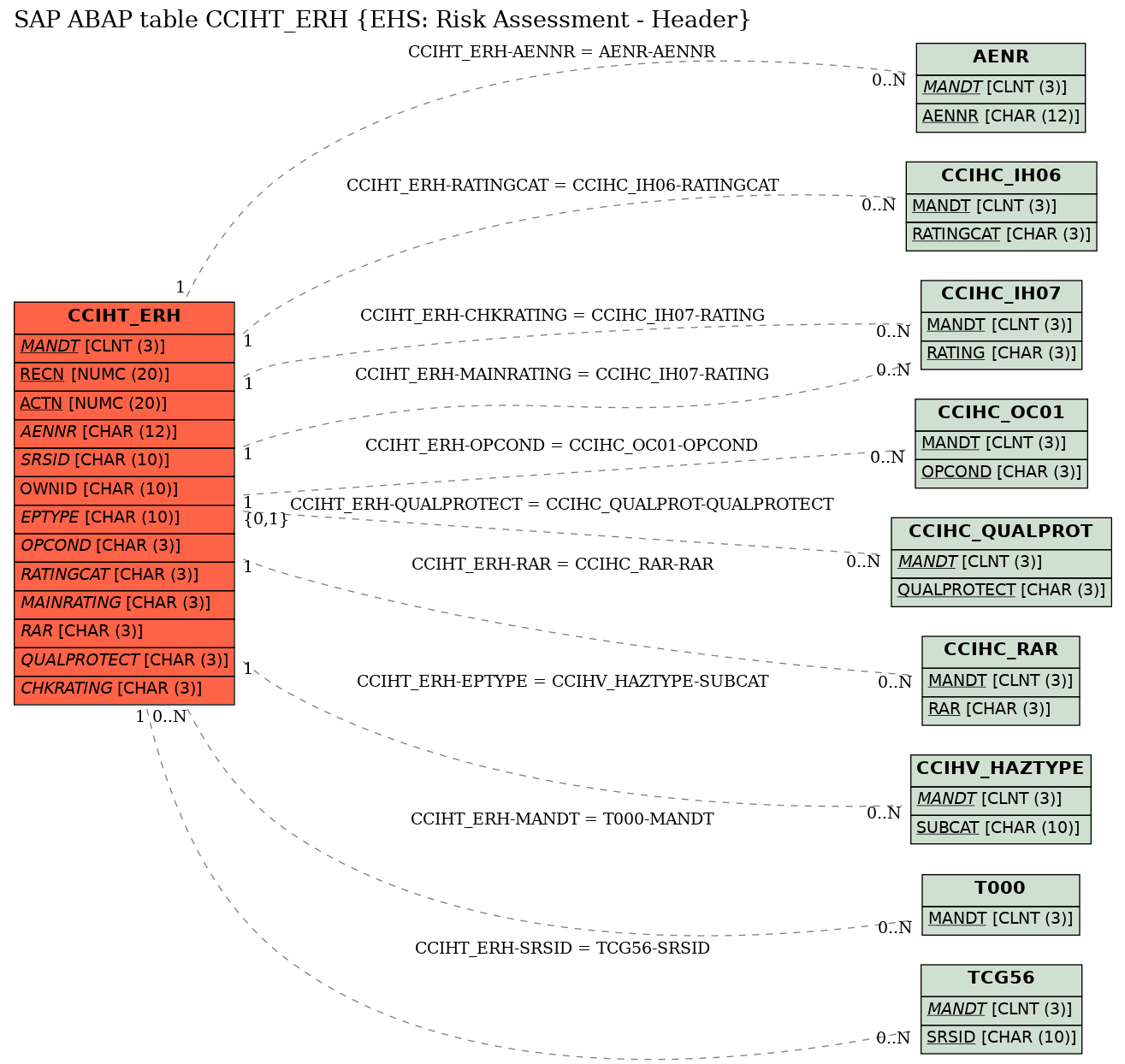
Task: Click the MANDT row in T000 table
Action: tap(1001, 919)
